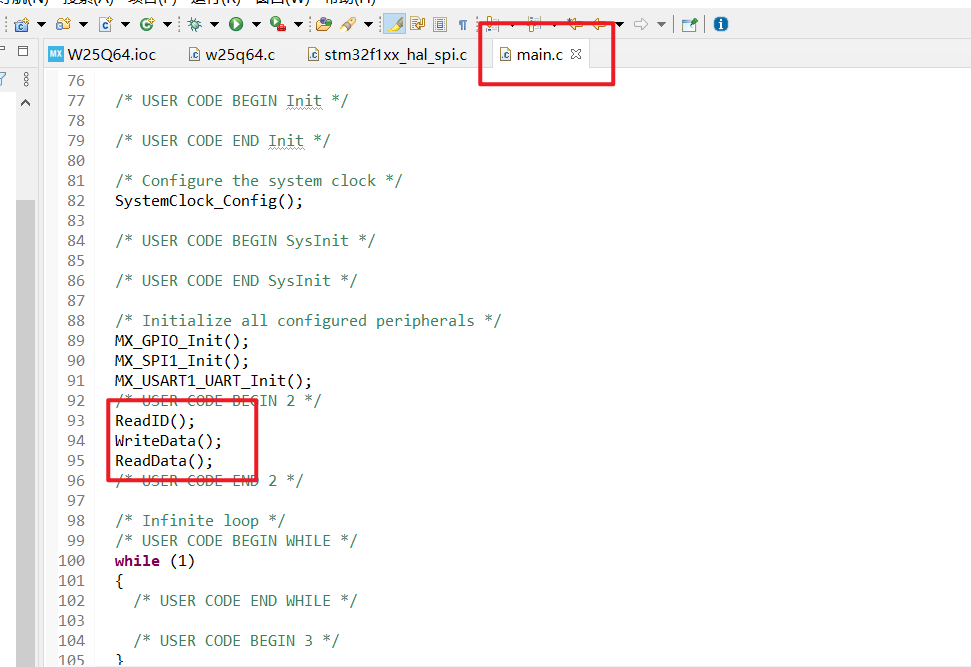Image resolution: width=971 pixels, height=667 pixels.
Task: Open the left panel view menu dots
Action: coord(25,79)
